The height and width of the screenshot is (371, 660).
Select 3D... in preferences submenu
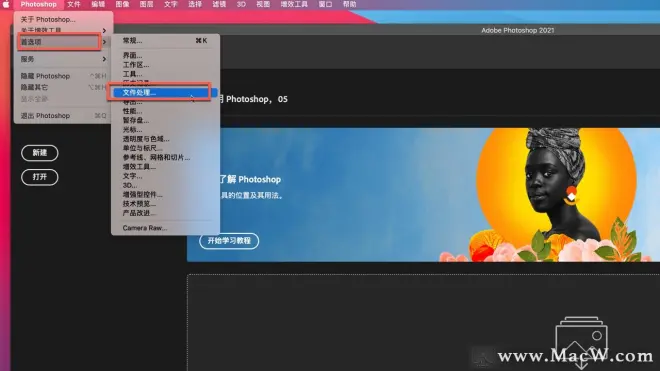(165, 185)
